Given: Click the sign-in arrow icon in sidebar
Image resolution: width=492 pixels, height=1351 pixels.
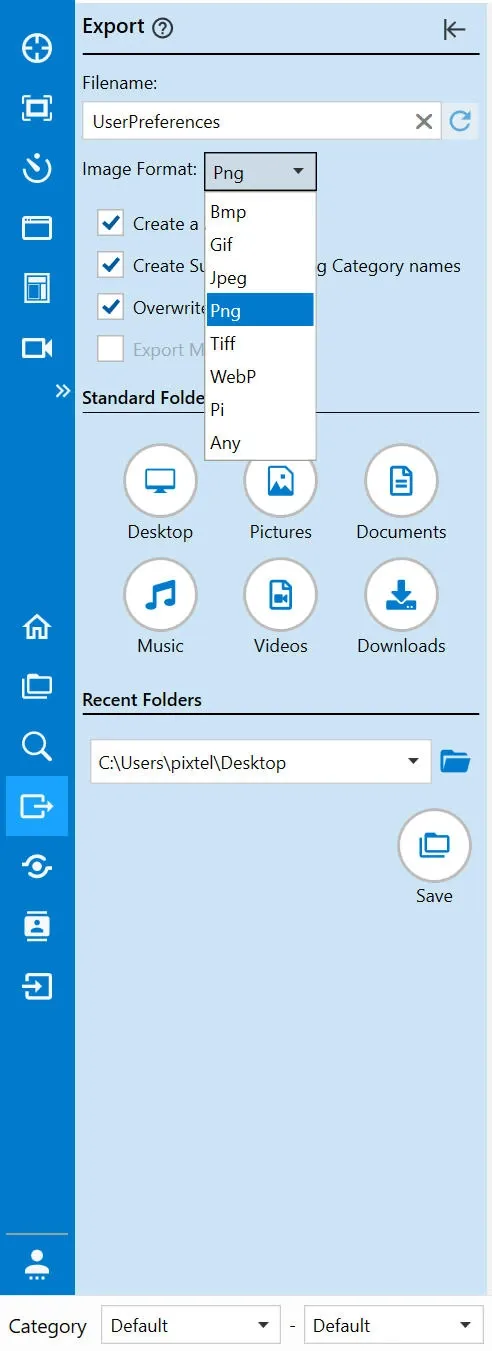Looking at the screenshot, I should click(37, 986).
